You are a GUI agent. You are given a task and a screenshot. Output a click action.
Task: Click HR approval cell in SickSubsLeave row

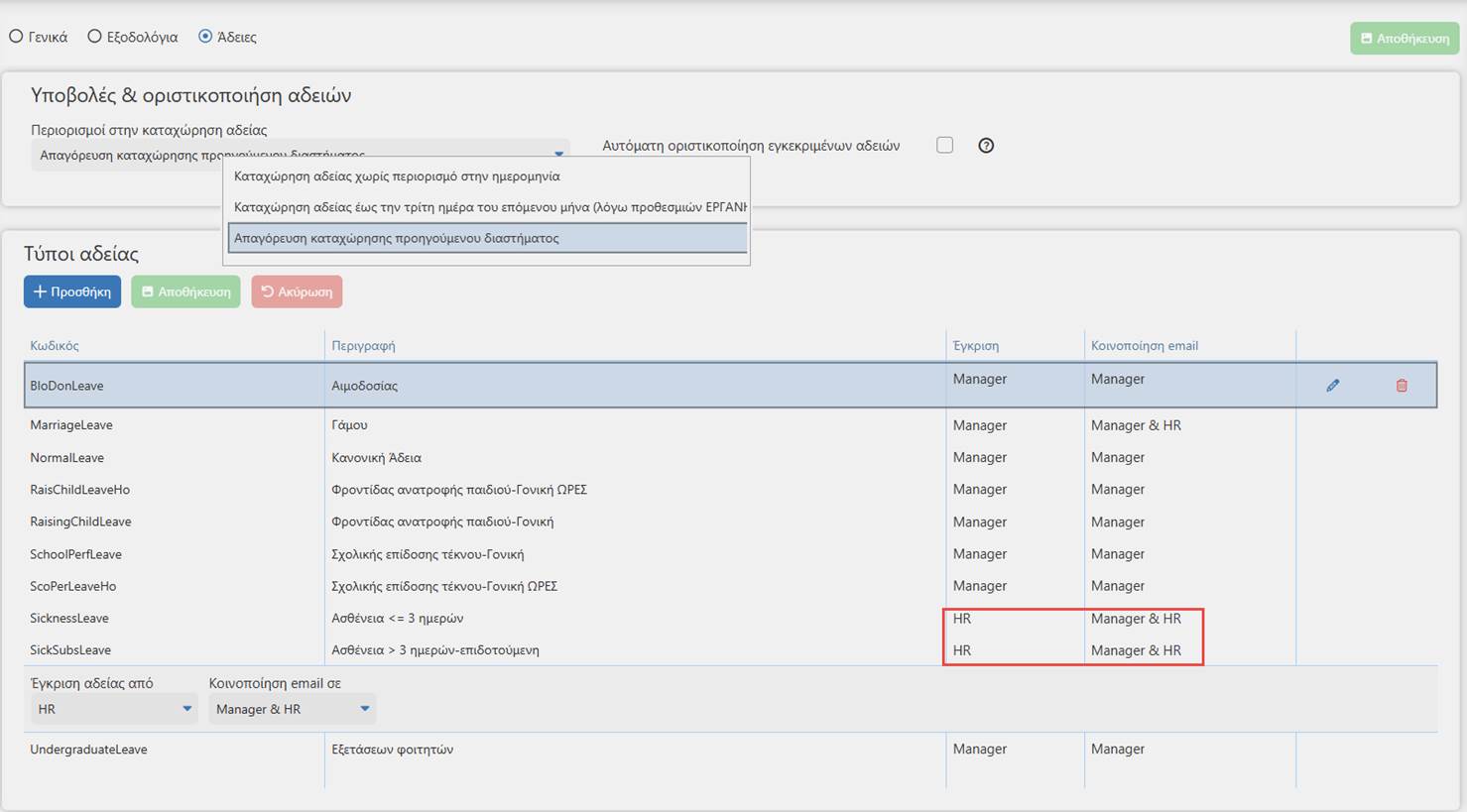[962, 650]
